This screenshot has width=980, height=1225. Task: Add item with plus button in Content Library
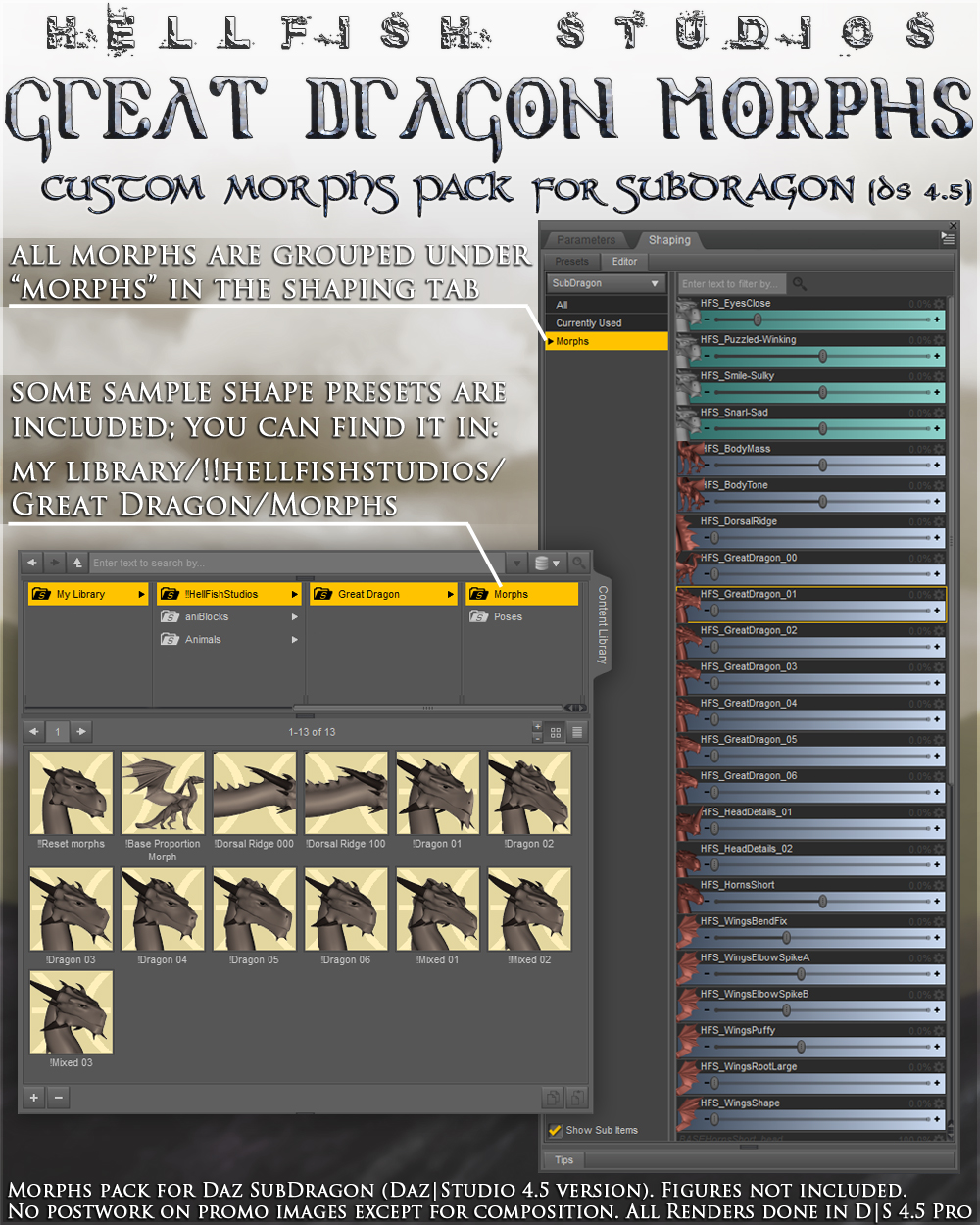[34, 1098]
